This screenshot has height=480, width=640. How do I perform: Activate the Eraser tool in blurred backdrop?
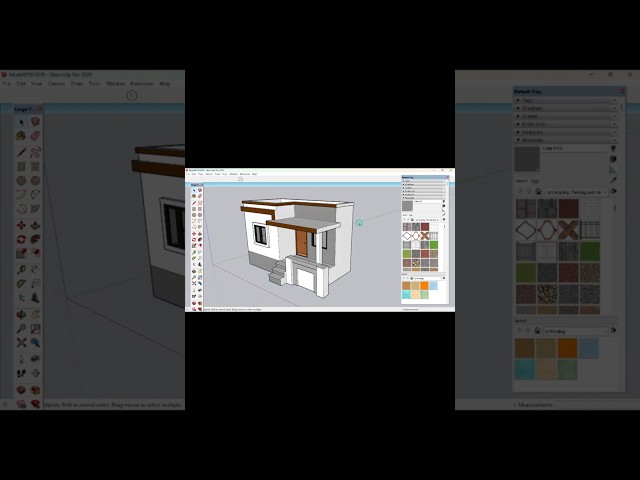[36, 136]
